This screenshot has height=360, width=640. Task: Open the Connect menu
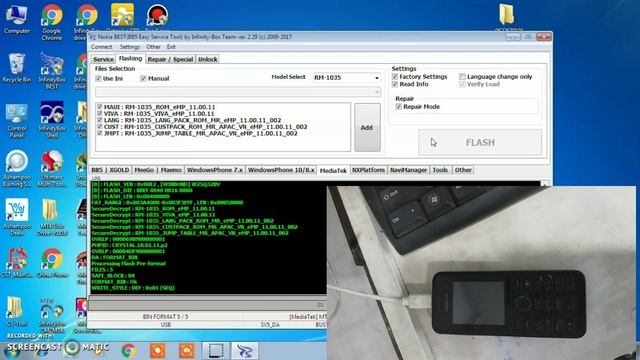point(102,47)
